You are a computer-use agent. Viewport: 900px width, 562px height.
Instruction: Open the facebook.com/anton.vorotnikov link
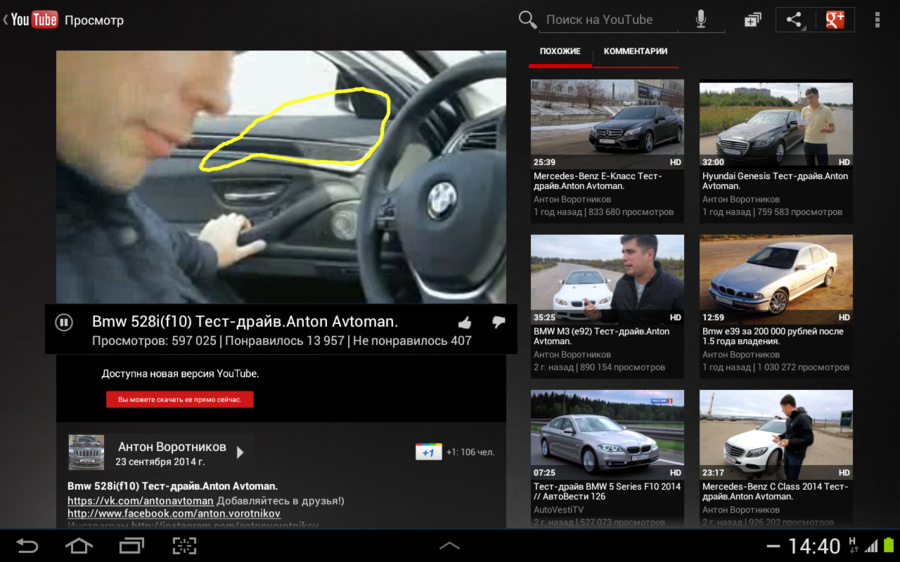[x=174, y=513]
